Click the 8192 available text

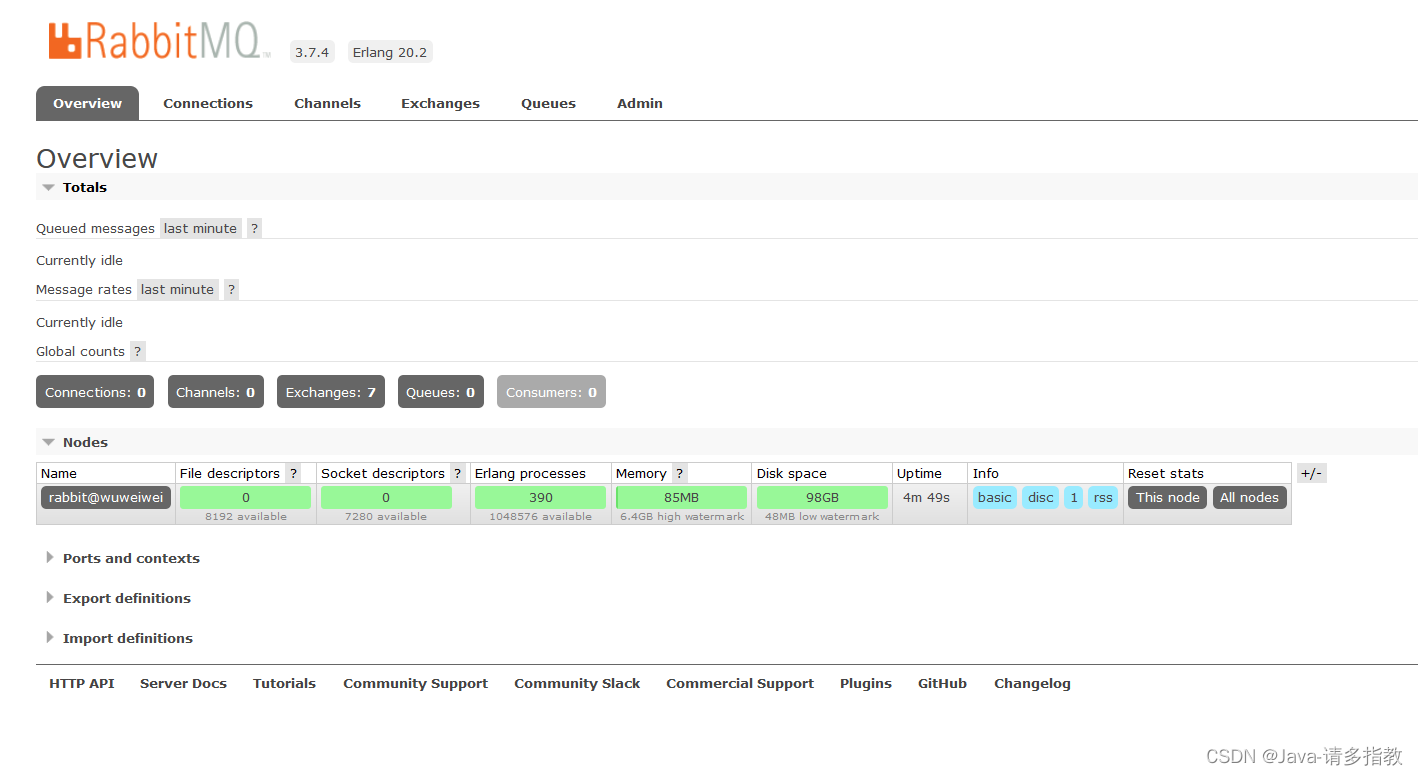[x=246, y=517]
